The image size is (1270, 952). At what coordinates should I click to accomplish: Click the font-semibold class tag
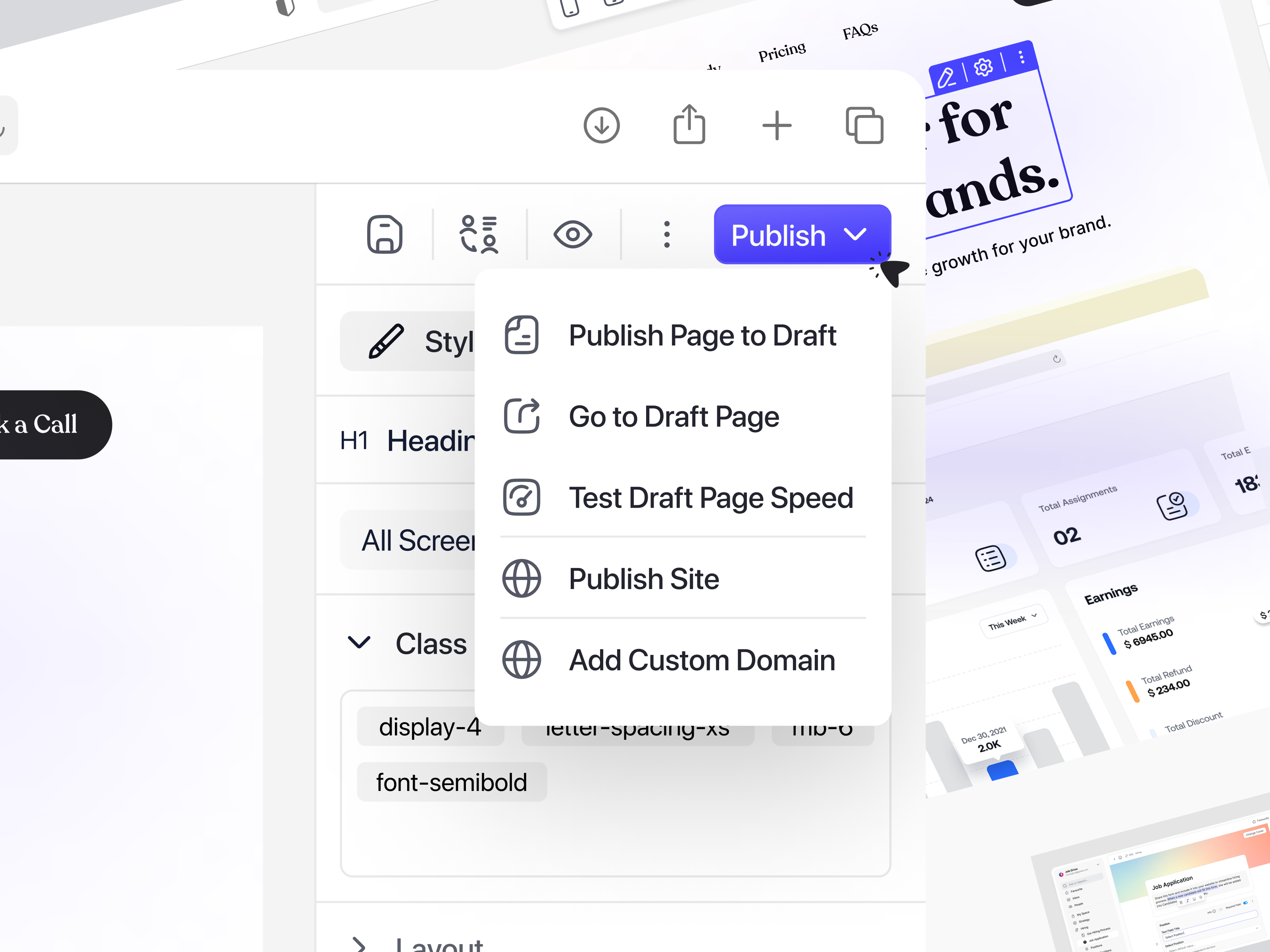[452, 781]
